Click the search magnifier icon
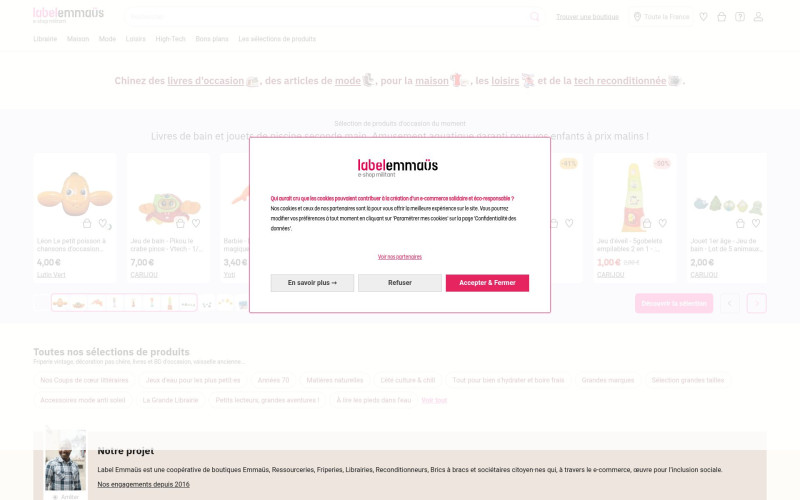 pyautogui.click(x=534, y=17)
